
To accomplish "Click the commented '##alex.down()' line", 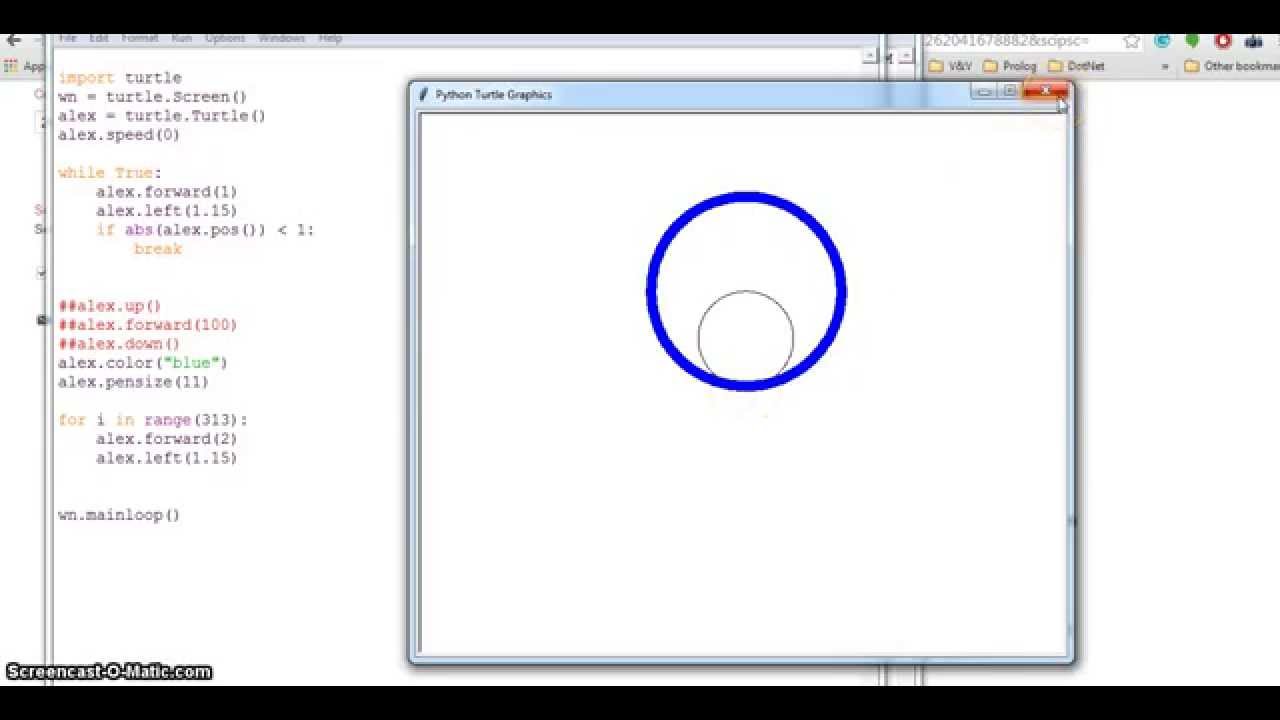I will point(119,344).
